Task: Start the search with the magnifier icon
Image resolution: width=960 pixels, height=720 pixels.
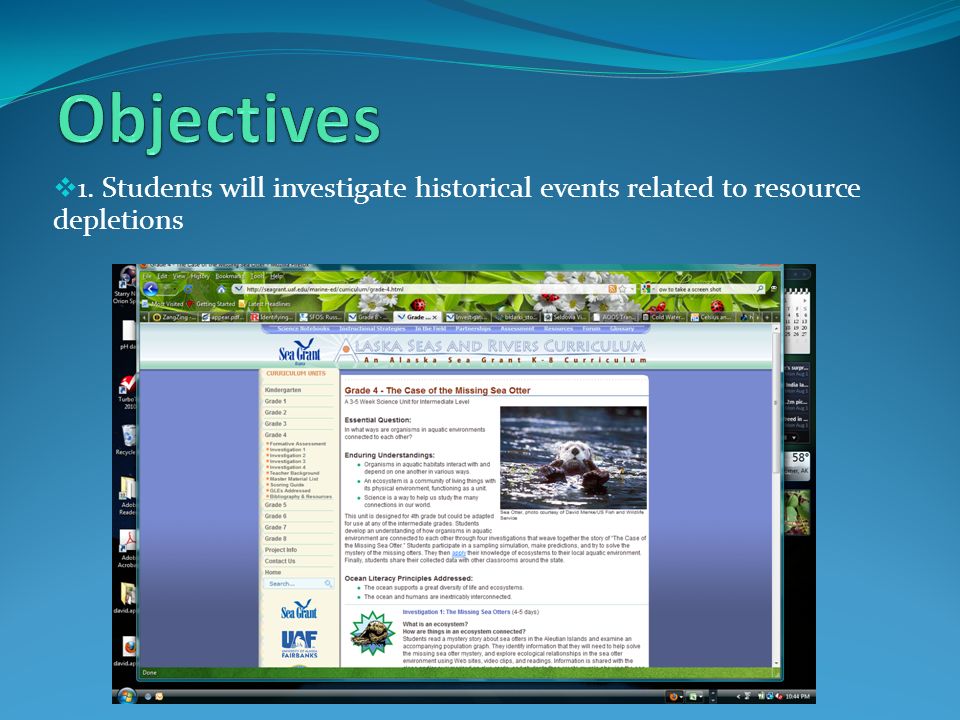Action: click(x=760, y=289)
